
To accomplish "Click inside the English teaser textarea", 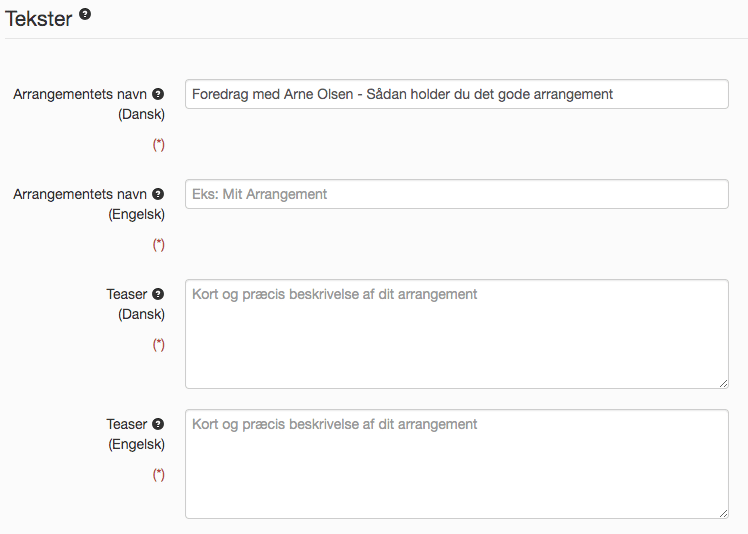I will tap(457, 464).
